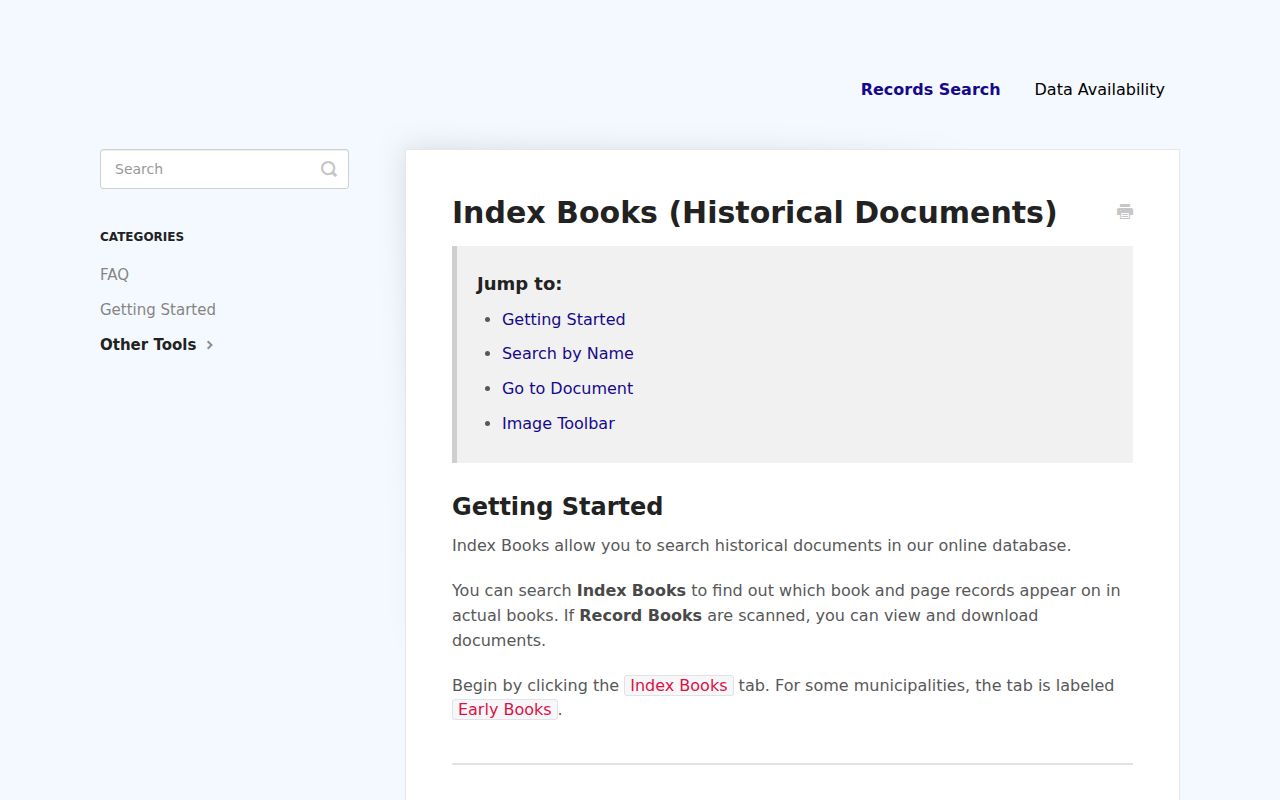
Task: Click the magnifier search icon
Action: pos(329,169)
